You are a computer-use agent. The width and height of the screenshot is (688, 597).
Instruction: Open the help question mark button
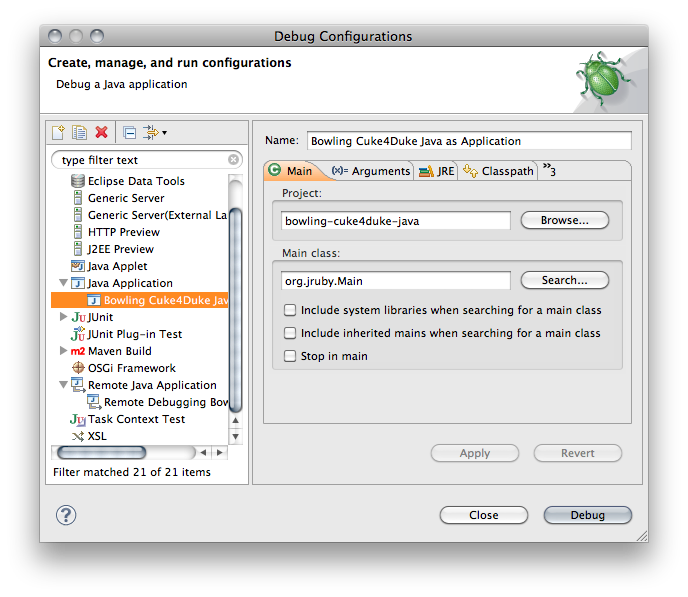point(66,515)
